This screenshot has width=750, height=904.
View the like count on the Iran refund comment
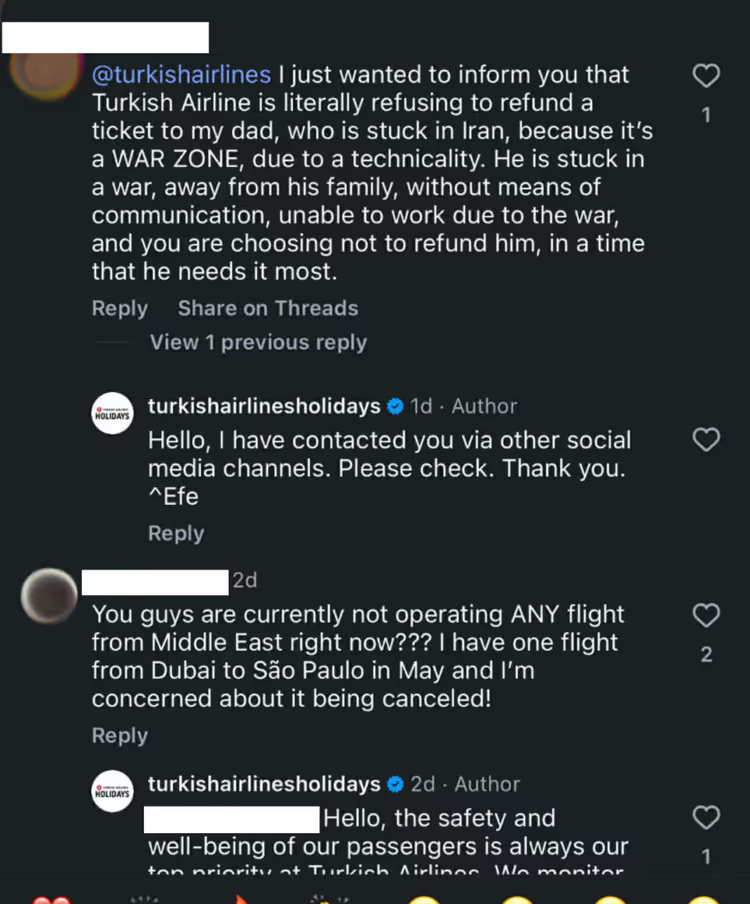tap(706, 115)
